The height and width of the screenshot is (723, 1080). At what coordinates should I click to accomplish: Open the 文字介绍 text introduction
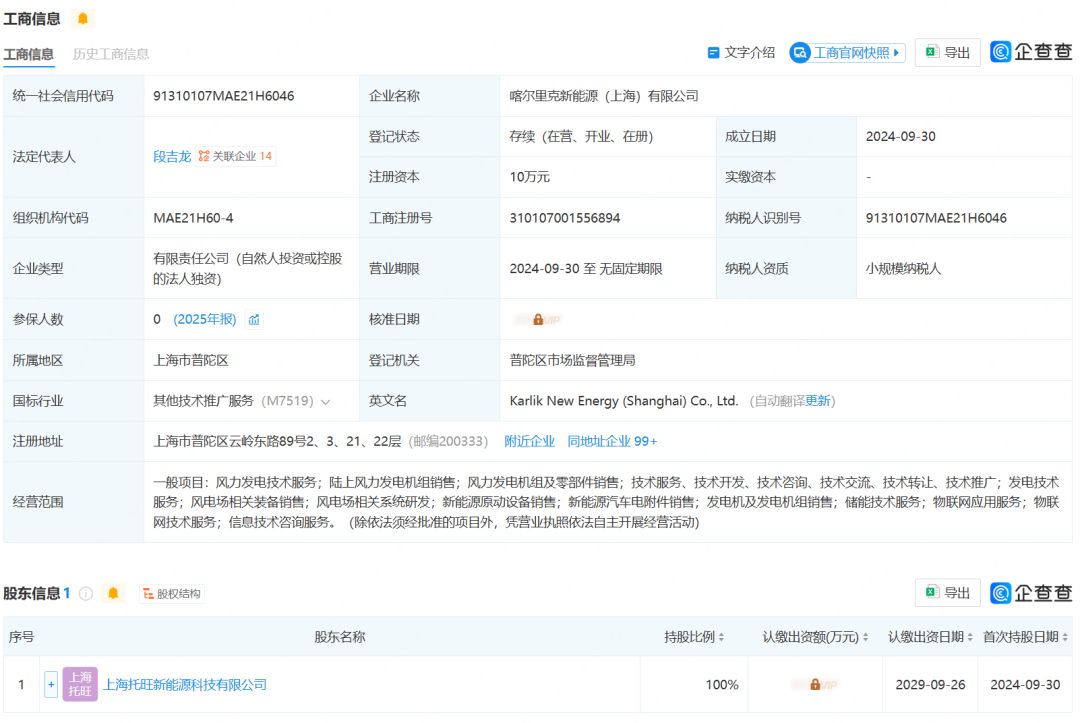[x=741, y=52]
